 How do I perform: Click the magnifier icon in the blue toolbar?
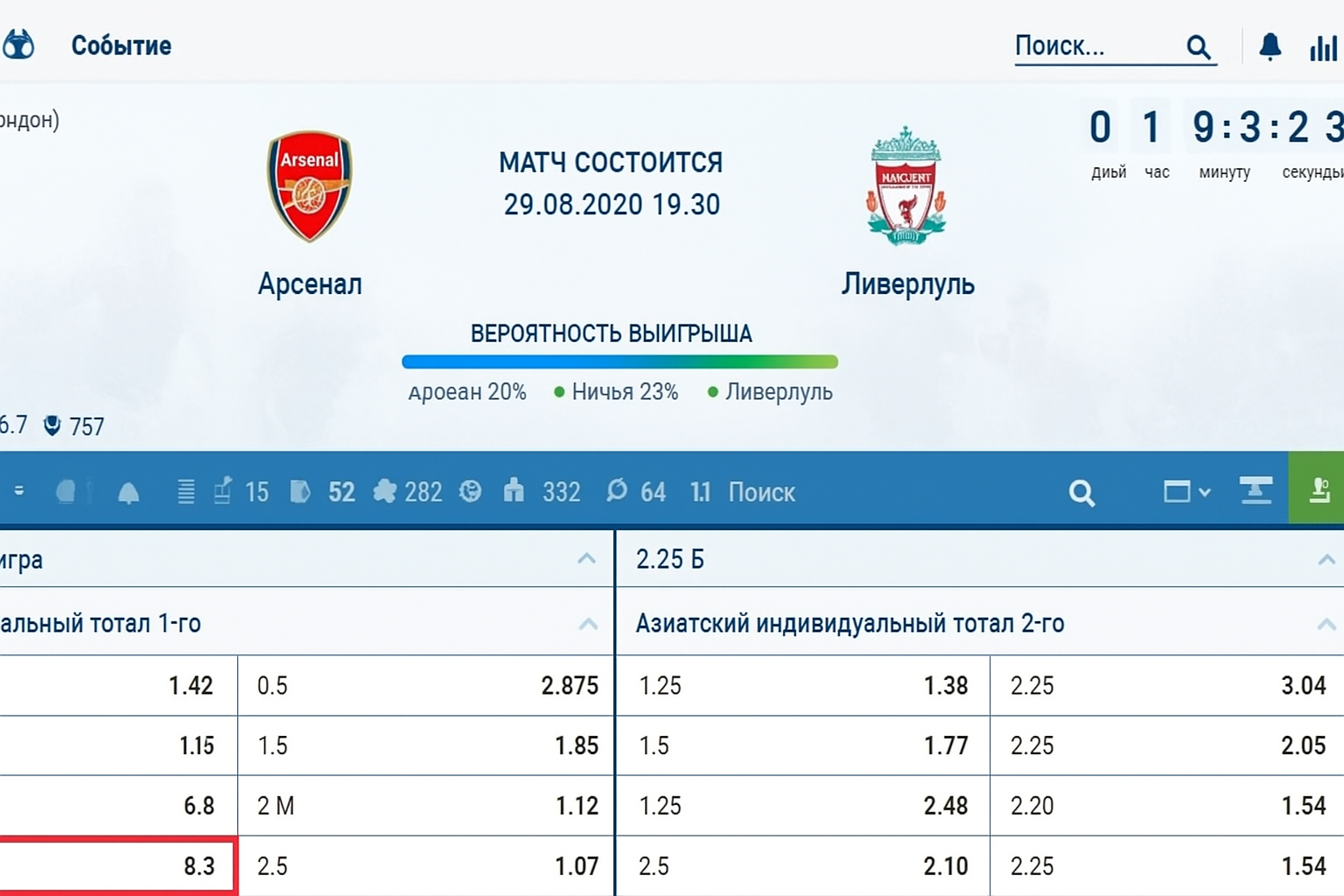1081,493
